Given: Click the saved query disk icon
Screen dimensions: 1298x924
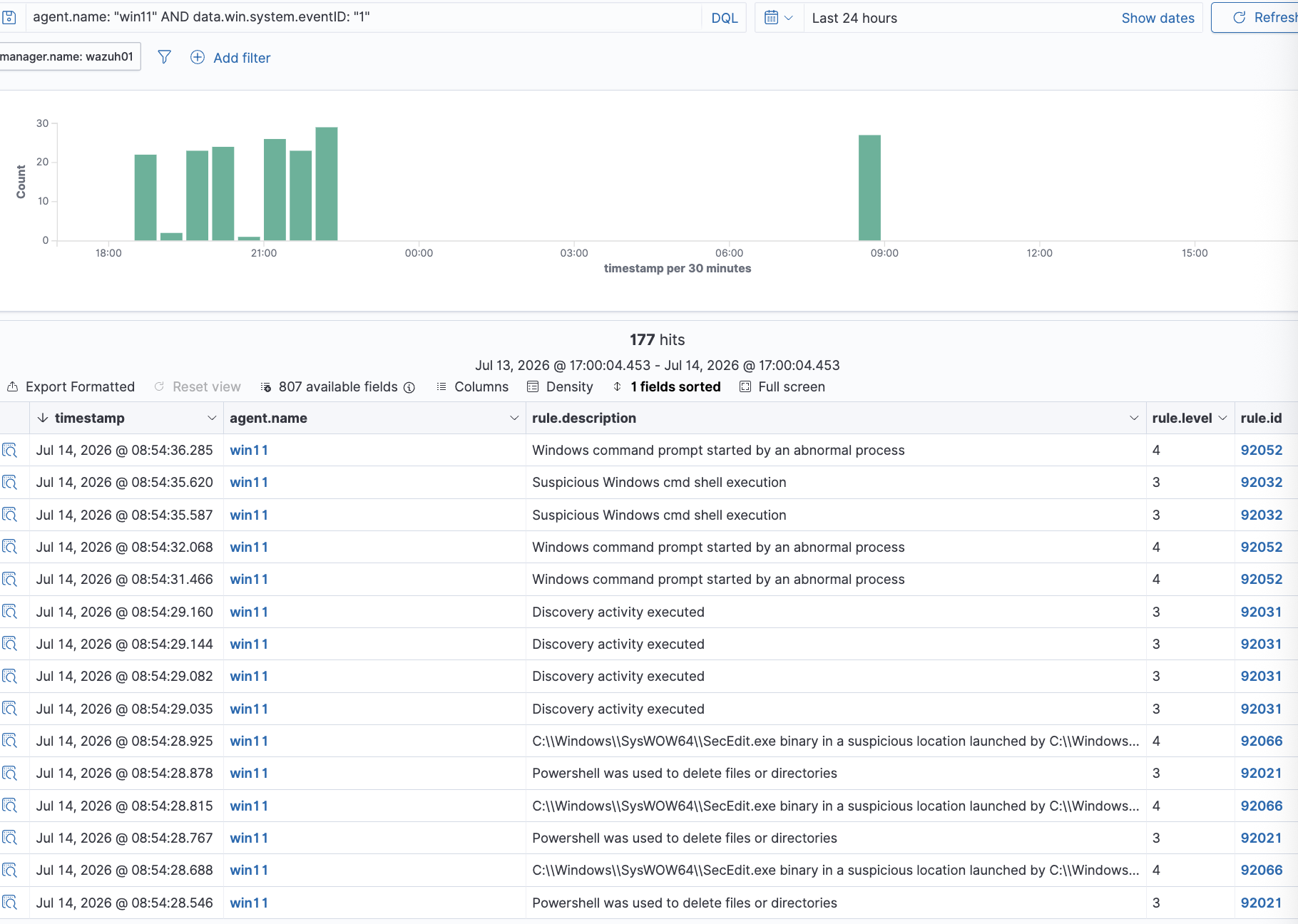Looking at the screenshot, I should (x=9, y=17).
